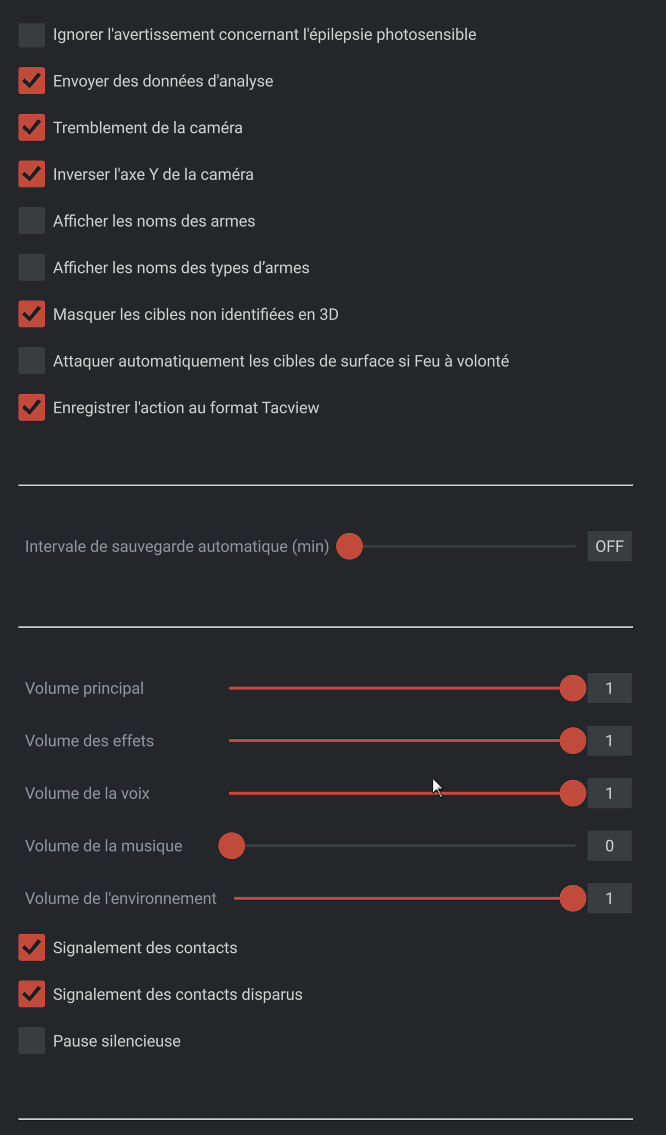The width and height of the screenshot is (666, 1135).
Task: Disable Tremblement de la caméra
Action: [32, 128]
